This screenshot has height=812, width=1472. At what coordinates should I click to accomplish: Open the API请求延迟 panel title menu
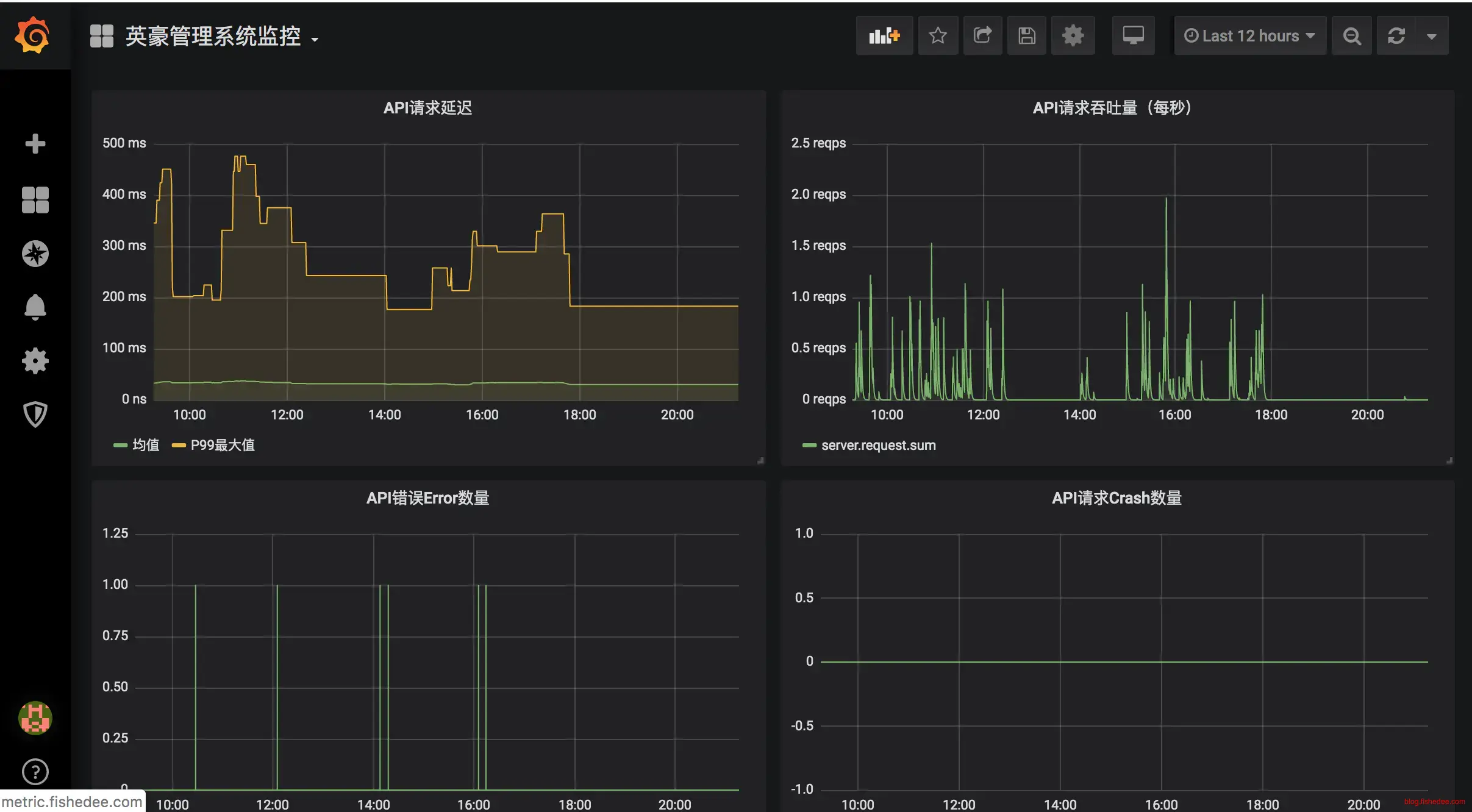coord(427,108)
